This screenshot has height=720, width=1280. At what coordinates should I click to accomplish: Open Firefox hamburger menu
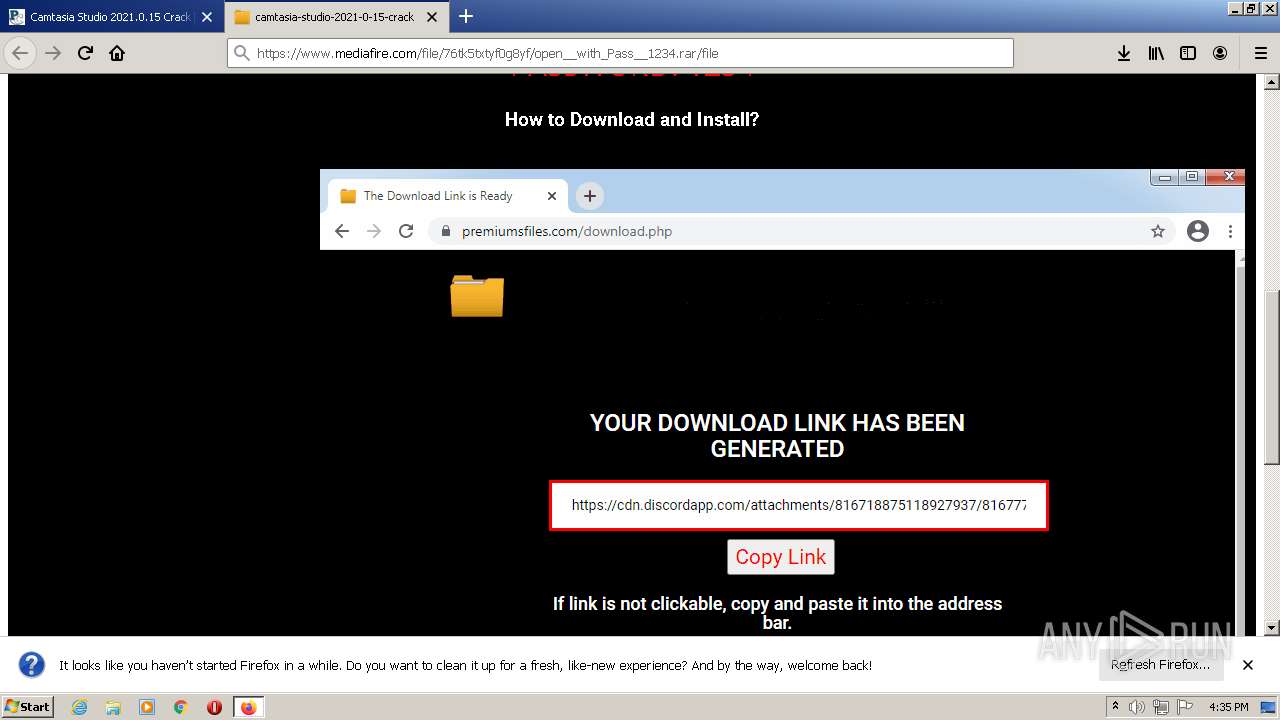(x=1260, y=53)
